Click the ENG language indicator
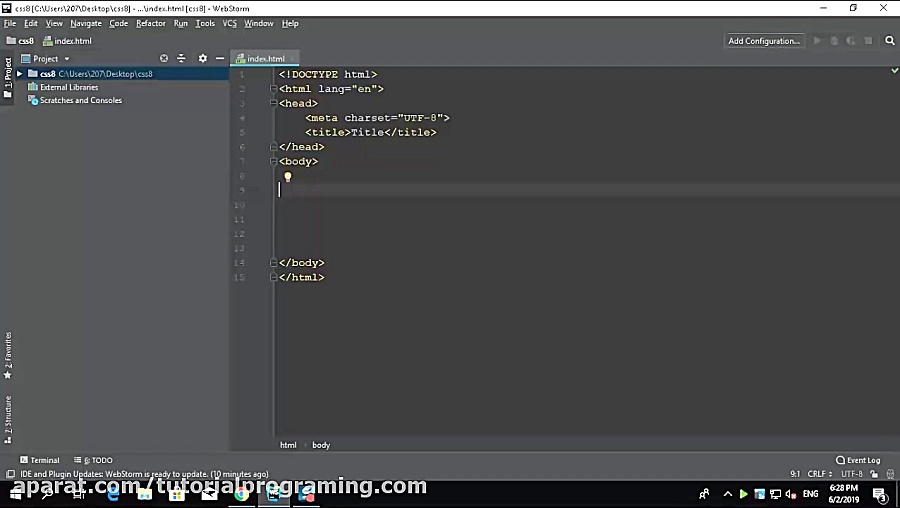Screen dimensions: 900x508 (x=810, y=494)
